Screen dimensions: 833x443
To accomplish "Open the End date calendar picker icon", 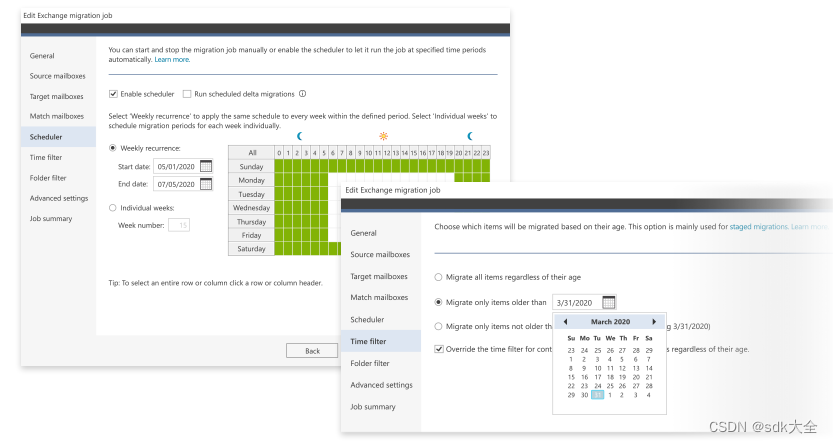I will coord(206,184).
